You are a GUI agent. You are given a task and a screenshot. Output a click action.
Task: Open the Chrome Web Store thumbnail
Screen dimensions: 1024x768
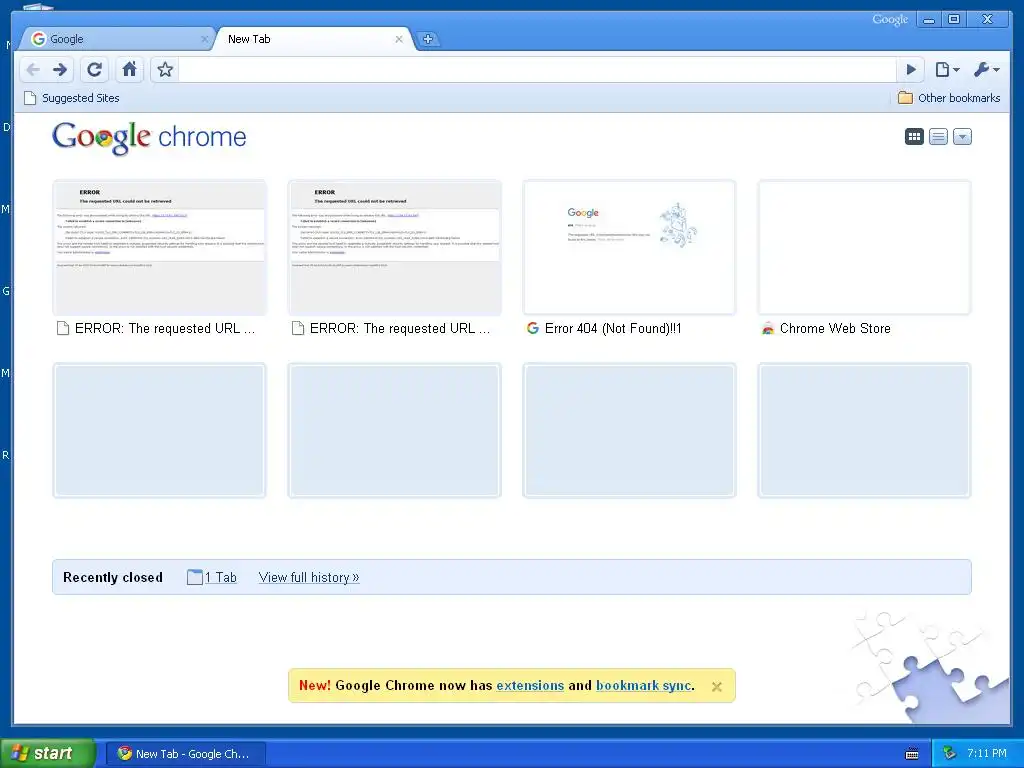(865, 248)
